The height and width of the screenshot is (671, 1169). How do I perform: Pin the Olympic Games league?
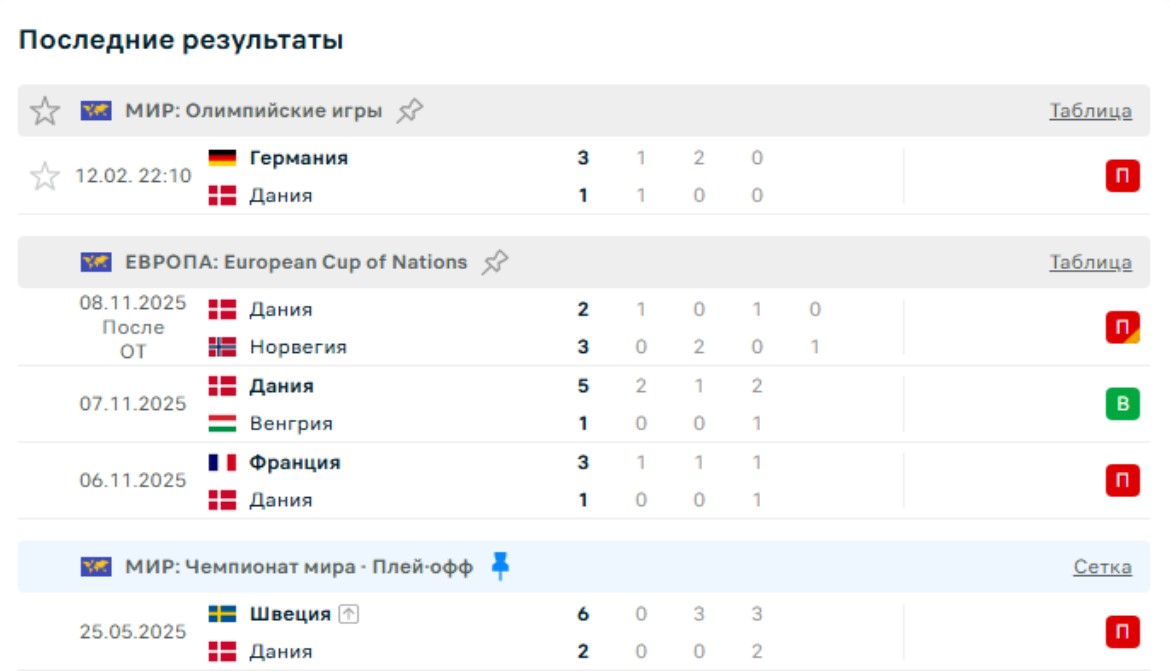(x=409, y=111)
